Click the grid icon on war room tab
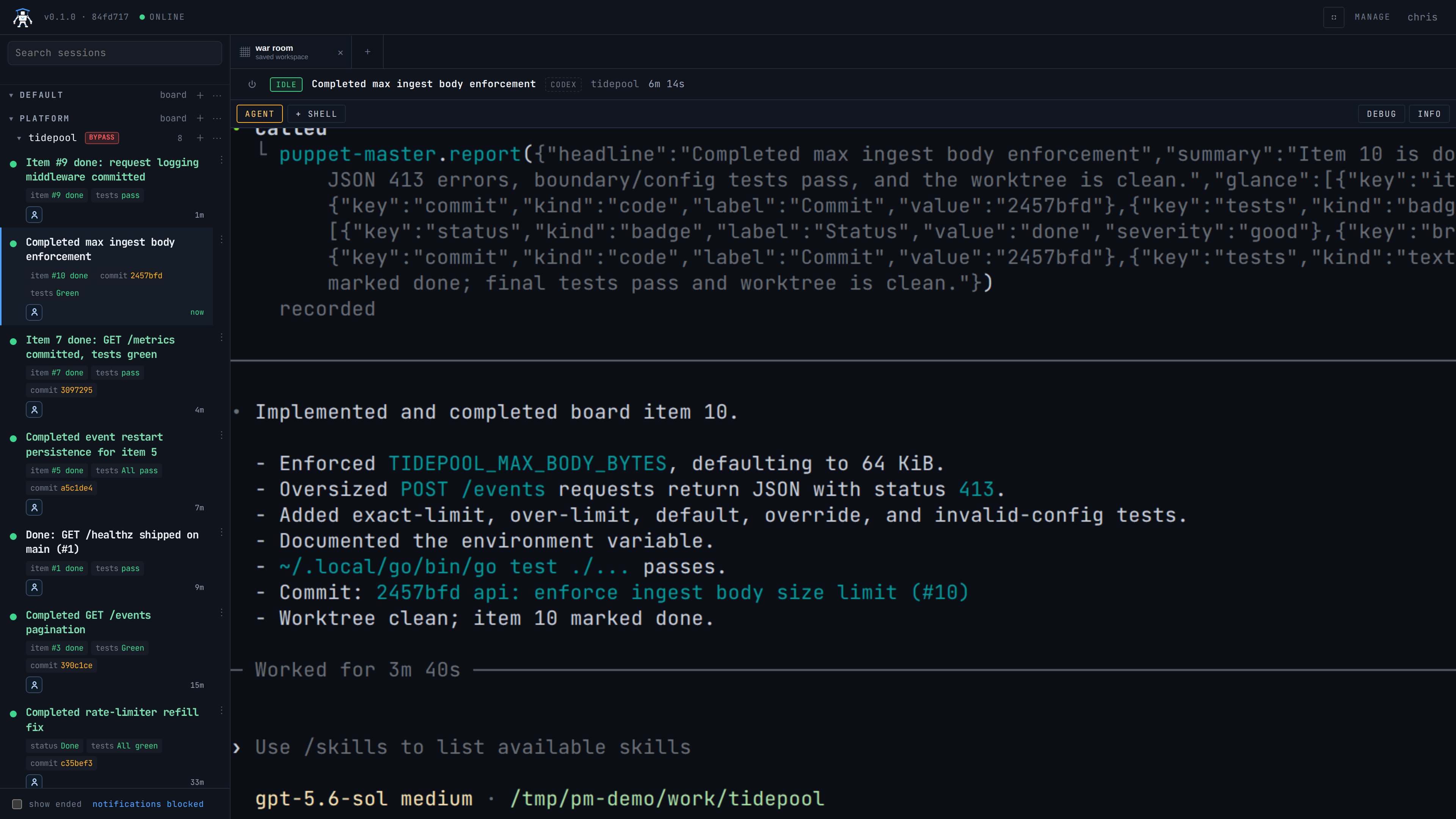Screen dimensions: 1456x819 [x=245, y=52]
